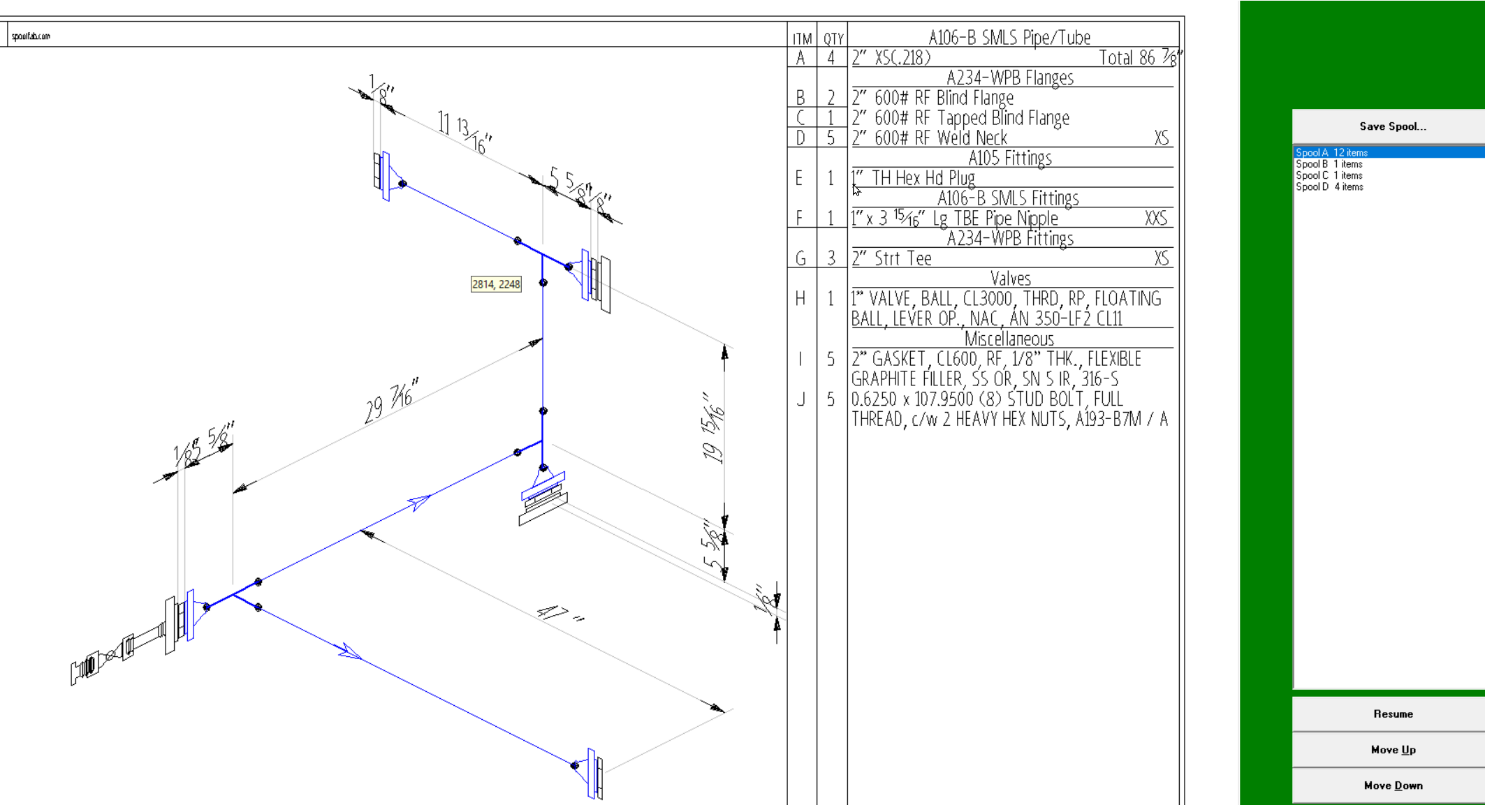Click the Resume button

1393,714
